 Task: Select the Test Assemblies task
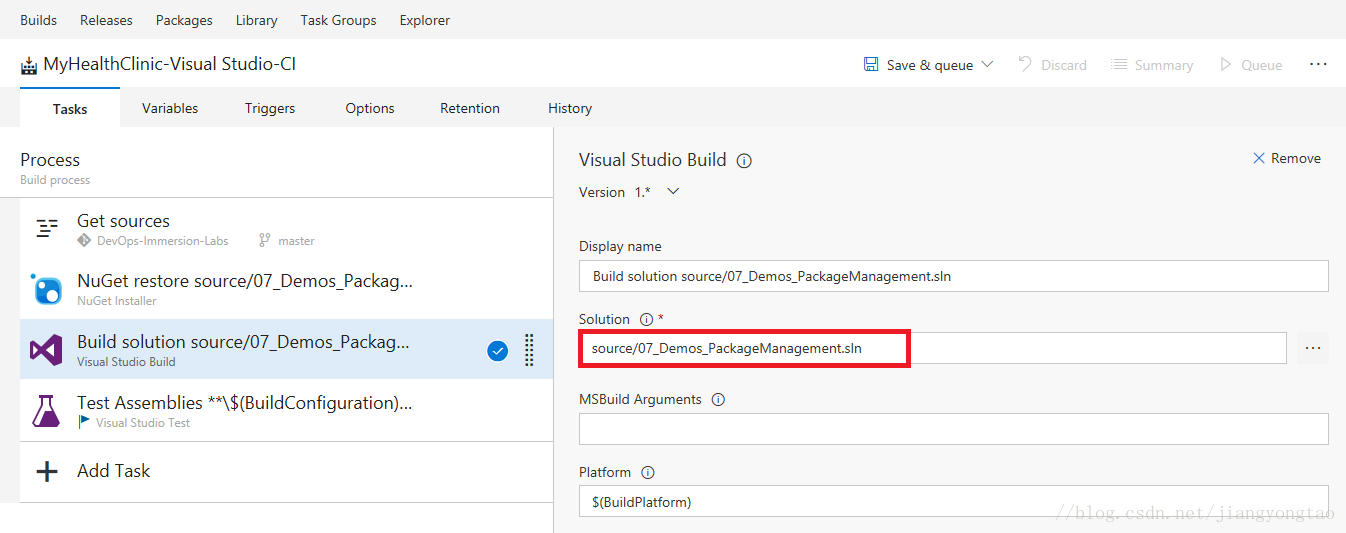tap(286, 410)
